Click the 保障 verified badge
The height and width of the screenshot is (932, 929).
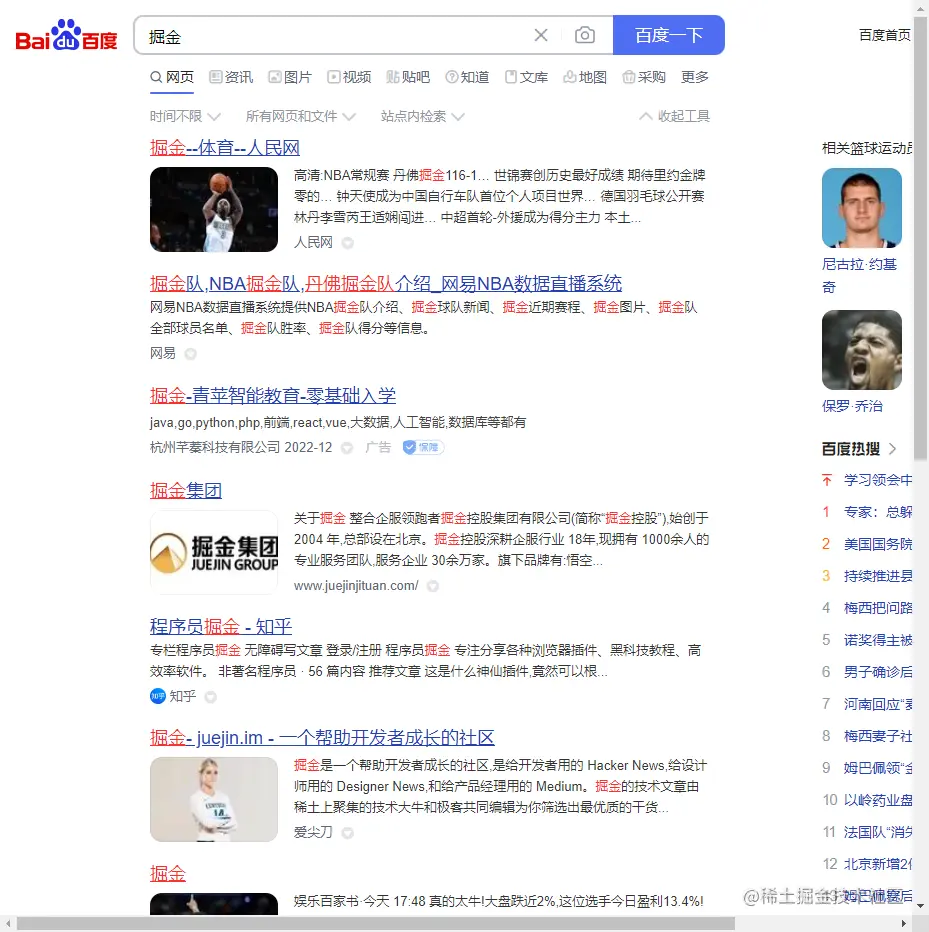coord(423,447)
